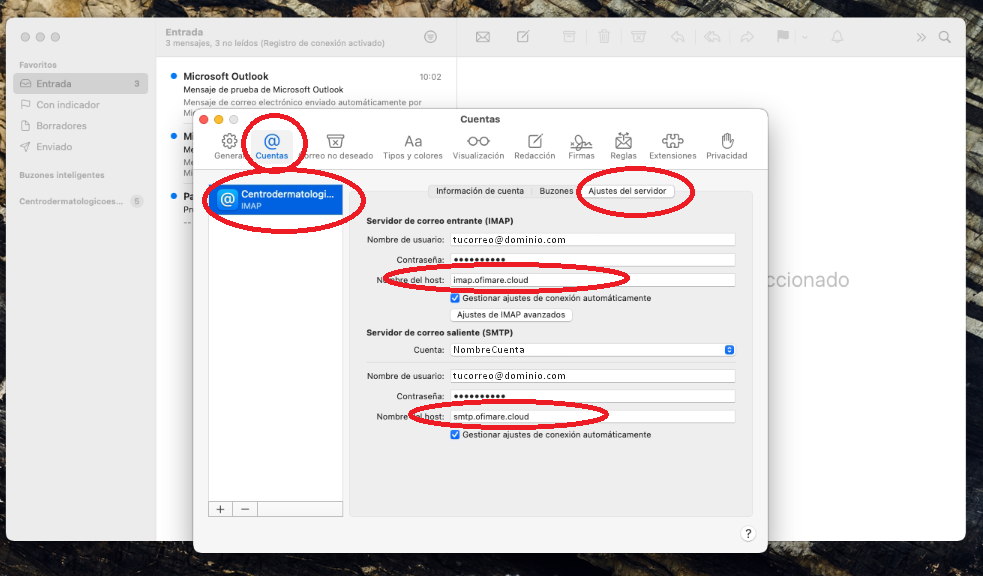
Task: Open Visualización preferences
Action: click(x=478, y=146)
